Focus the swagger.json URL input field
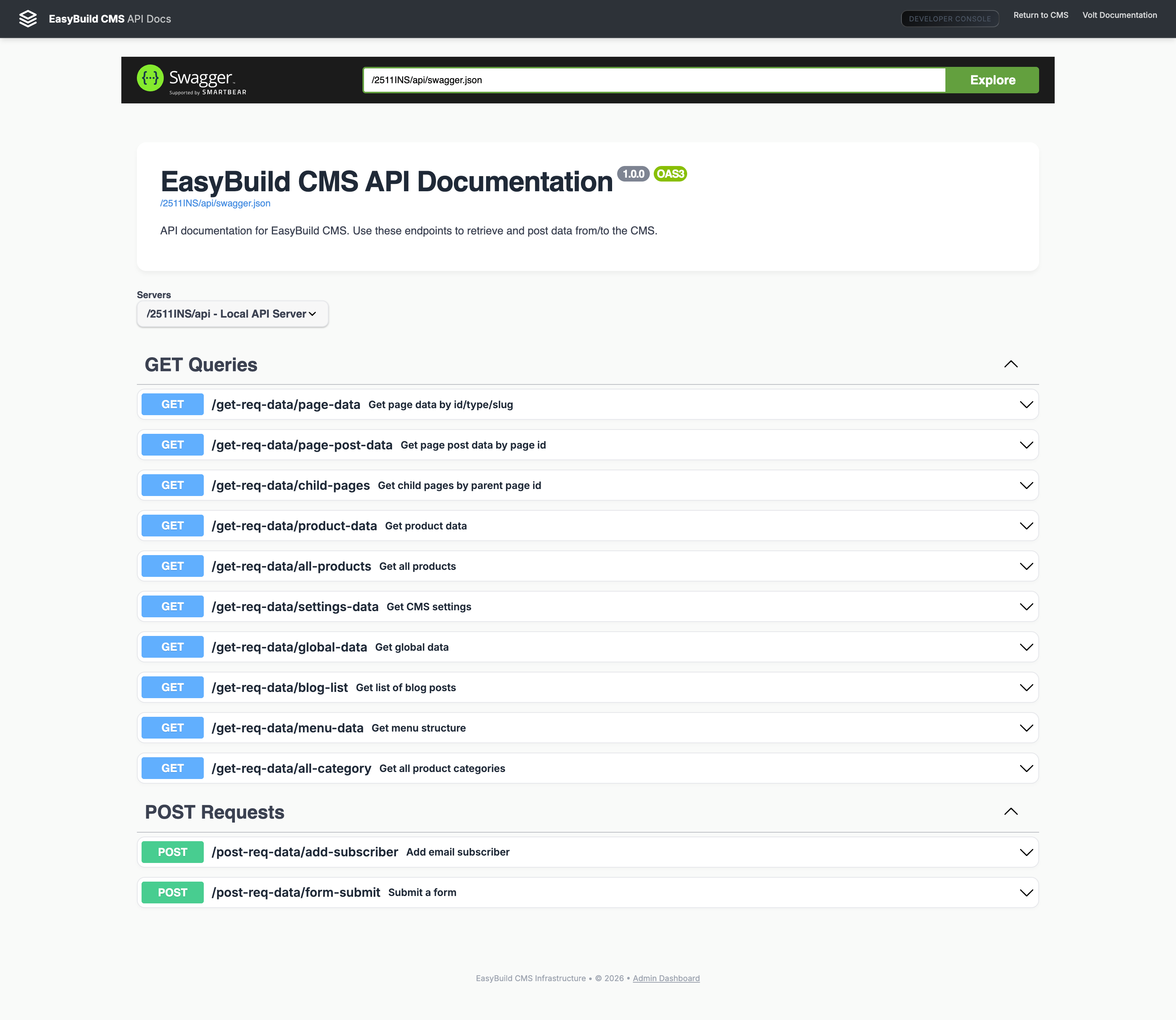Viewport: 1176px width, 1020px height. (654, 80)
